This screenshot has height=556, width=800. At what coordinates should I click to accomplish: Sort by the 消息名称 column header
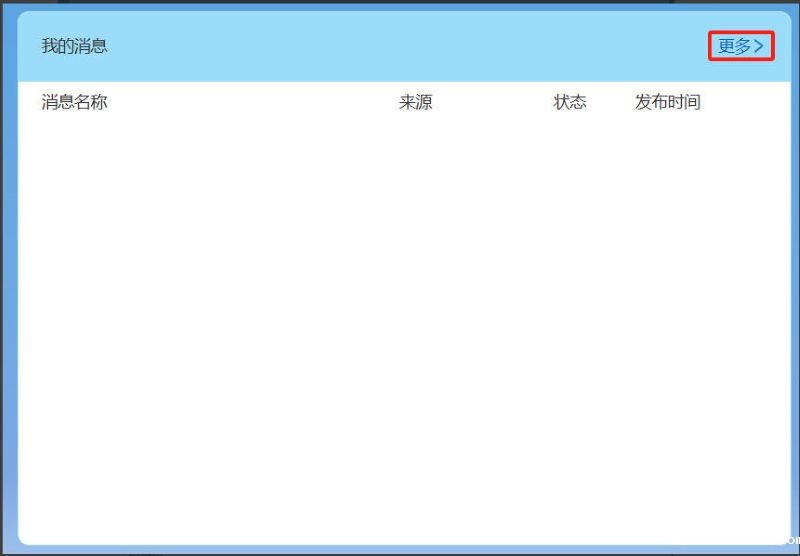74,102
